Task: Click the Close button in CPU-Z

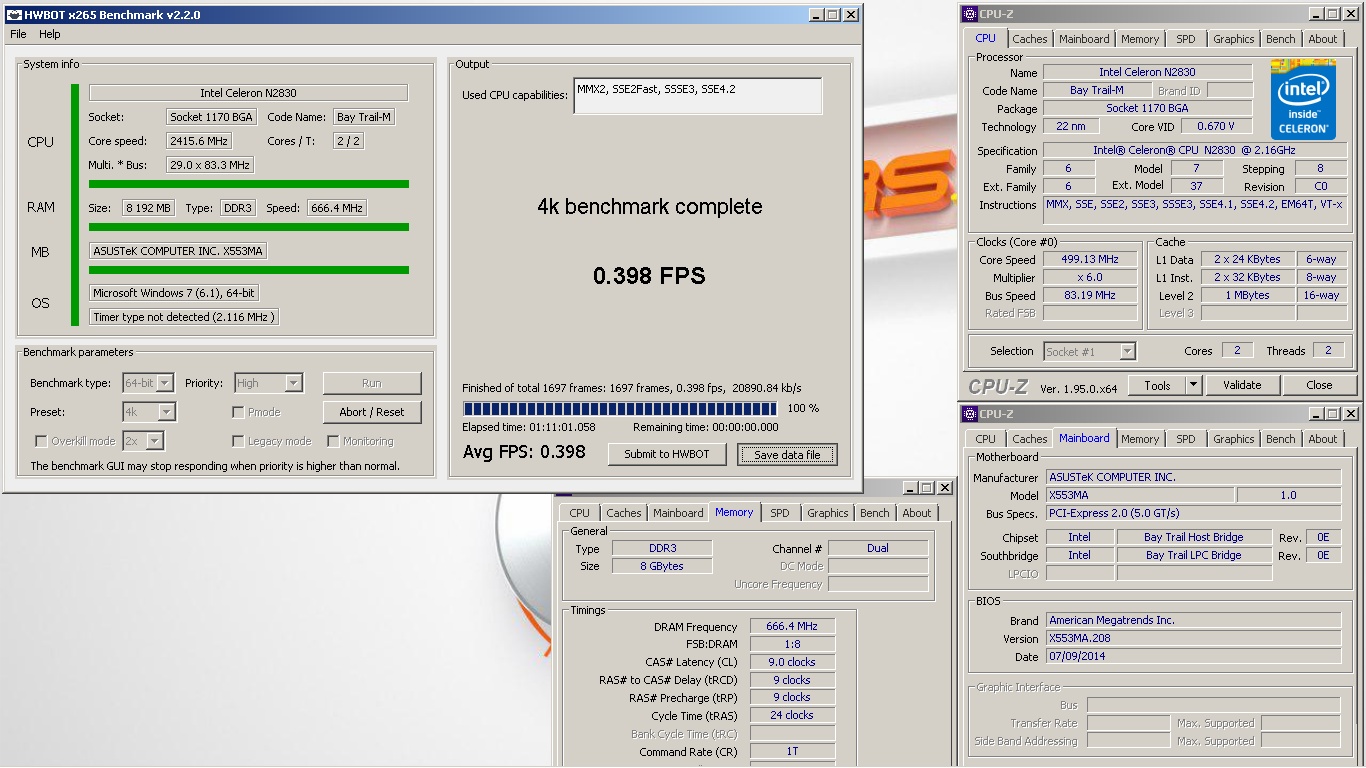Action: coord(1319,385)
